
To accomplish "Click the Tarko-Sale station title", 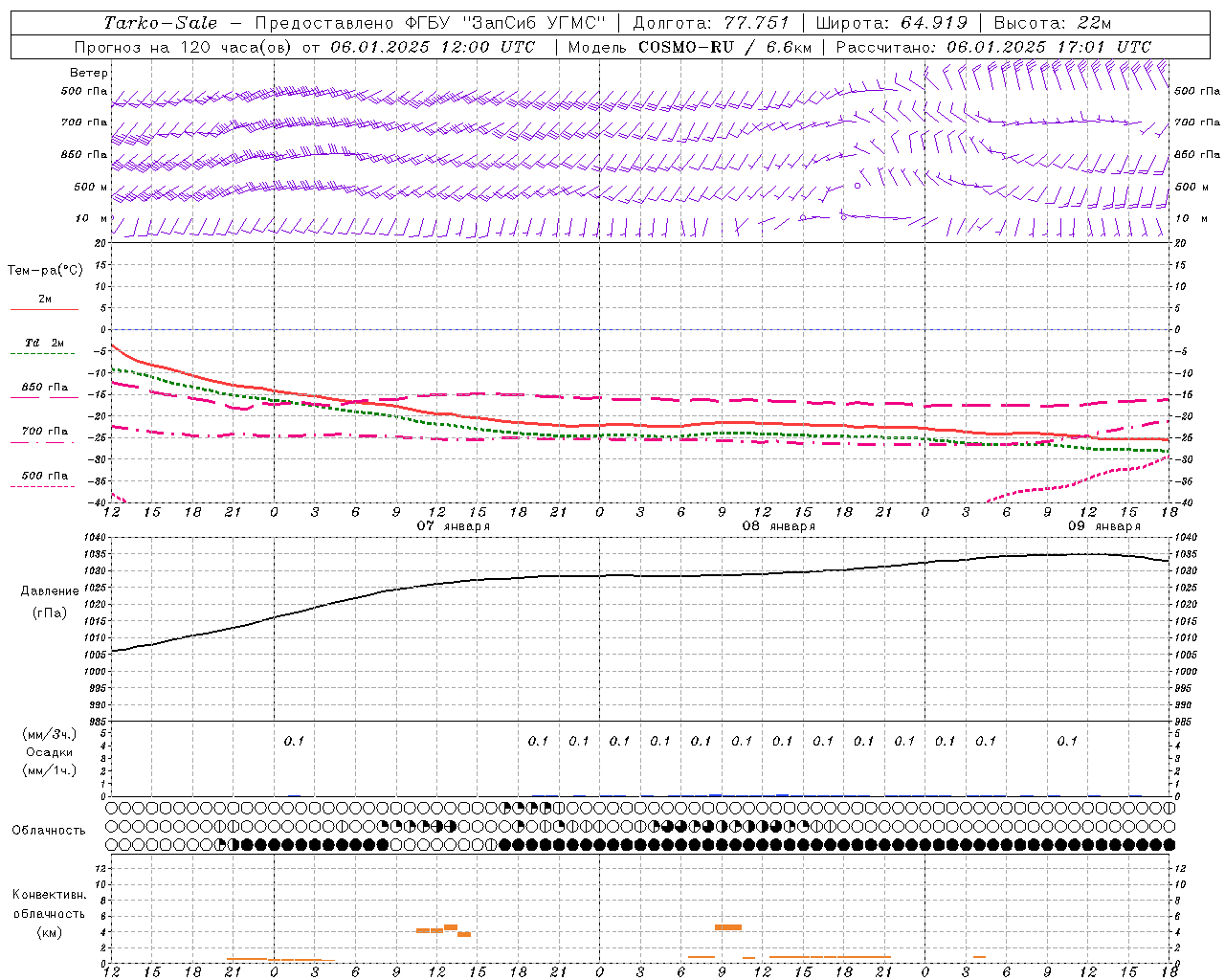I will [x=161, y=23].
